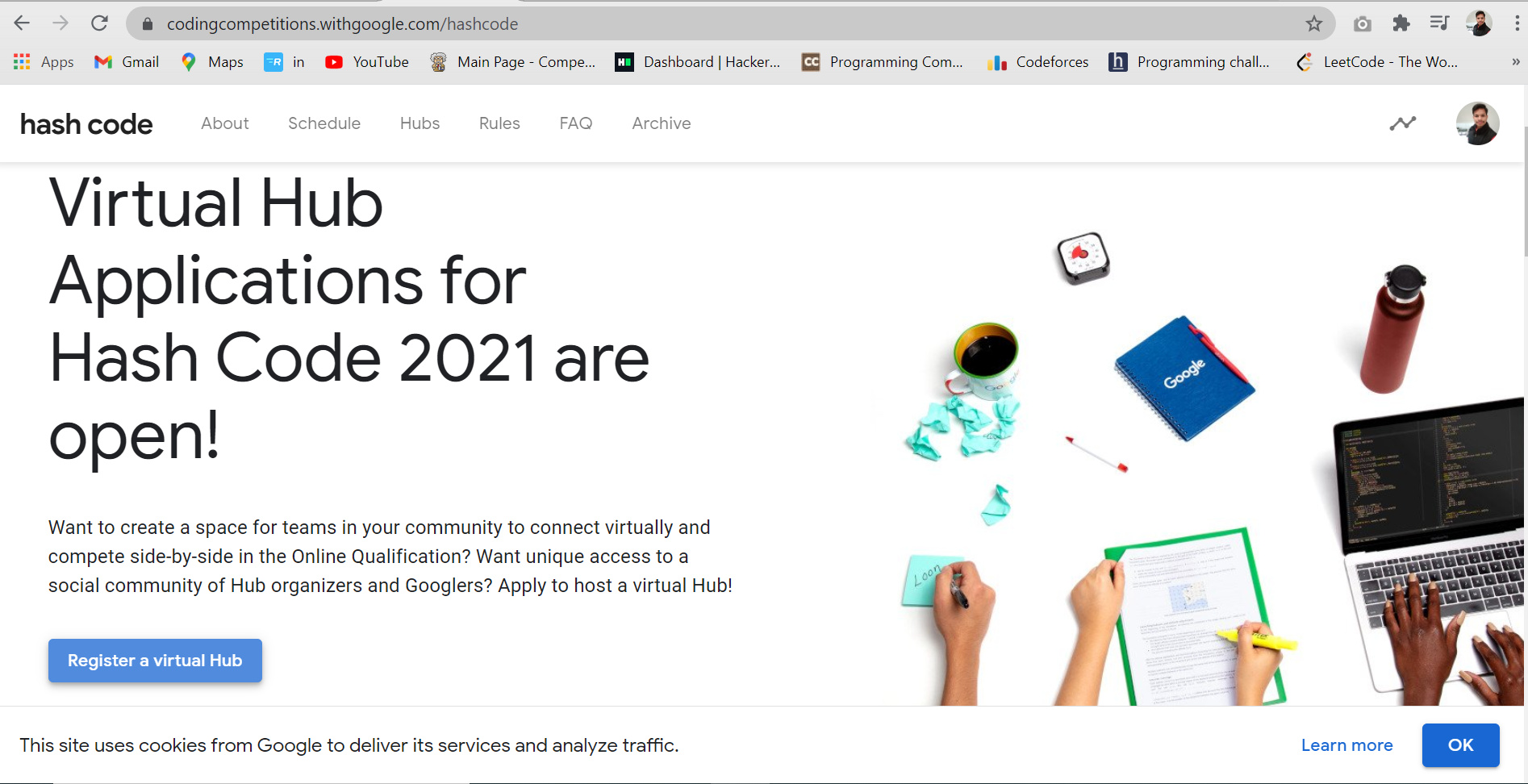The image size is (1528, 784).
Task: Click the browser forward arrow
Action: click(61, 23)
